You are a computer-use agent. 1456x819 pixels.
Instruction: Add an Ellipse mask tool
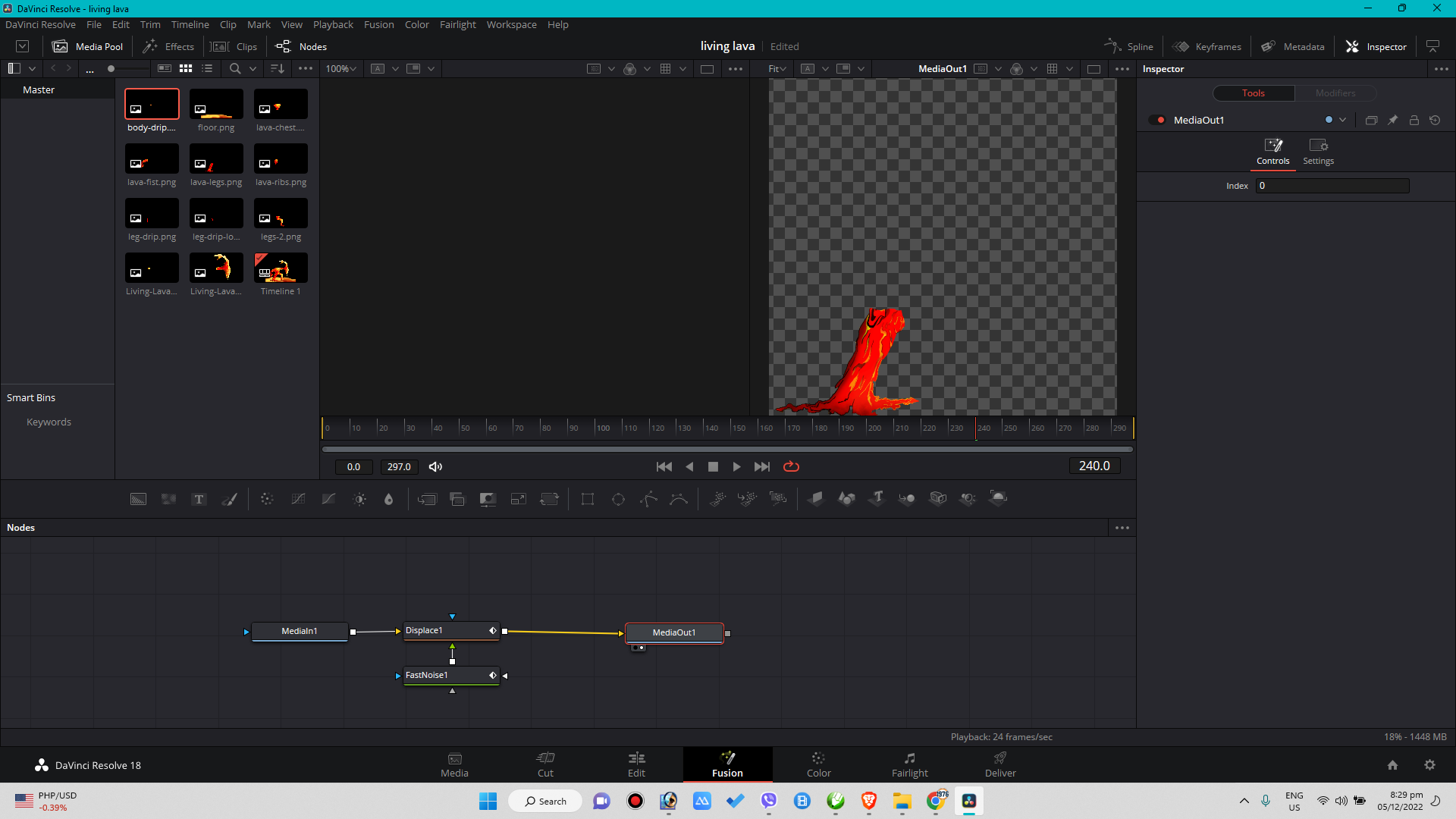click(618, 499)
